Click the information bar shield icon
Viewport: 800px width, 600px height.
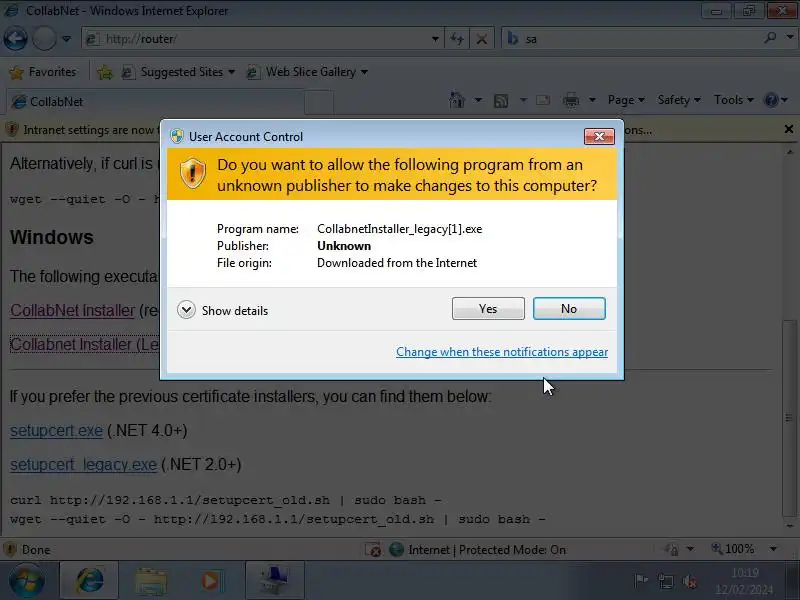[x=12, y=130]
